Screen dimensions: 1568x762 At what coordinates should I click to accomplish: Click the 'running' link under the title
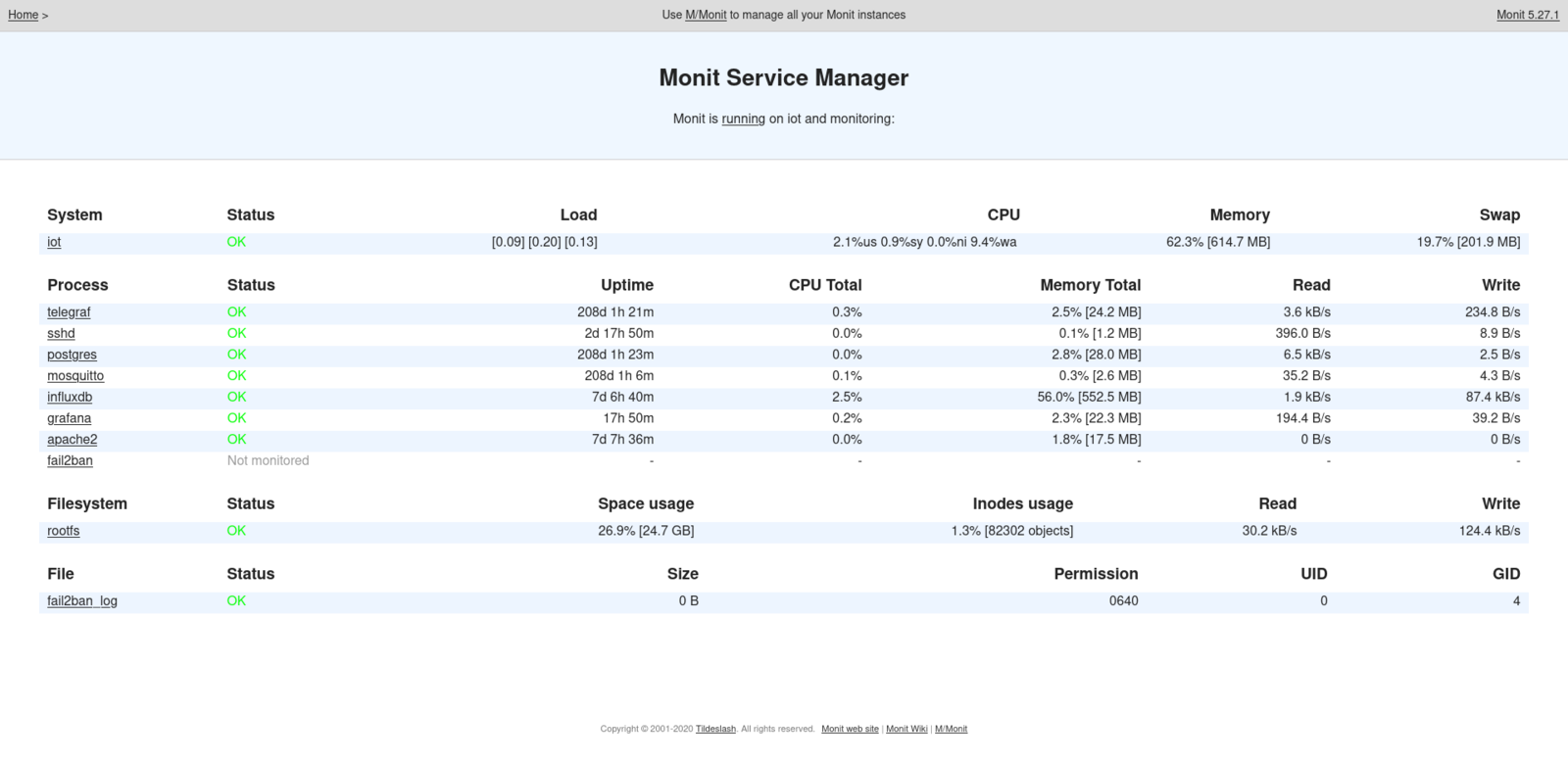point(743,119)
